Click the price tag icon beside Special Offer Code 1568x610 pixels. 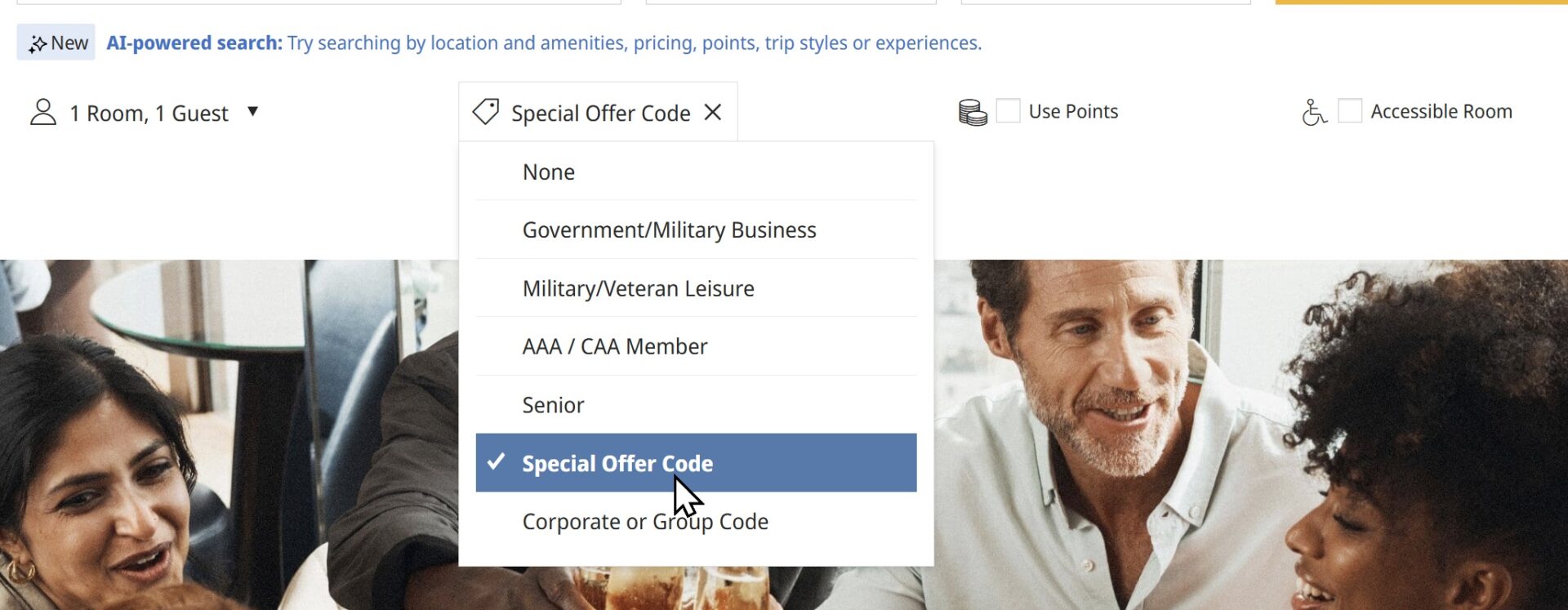coord(485,111)
